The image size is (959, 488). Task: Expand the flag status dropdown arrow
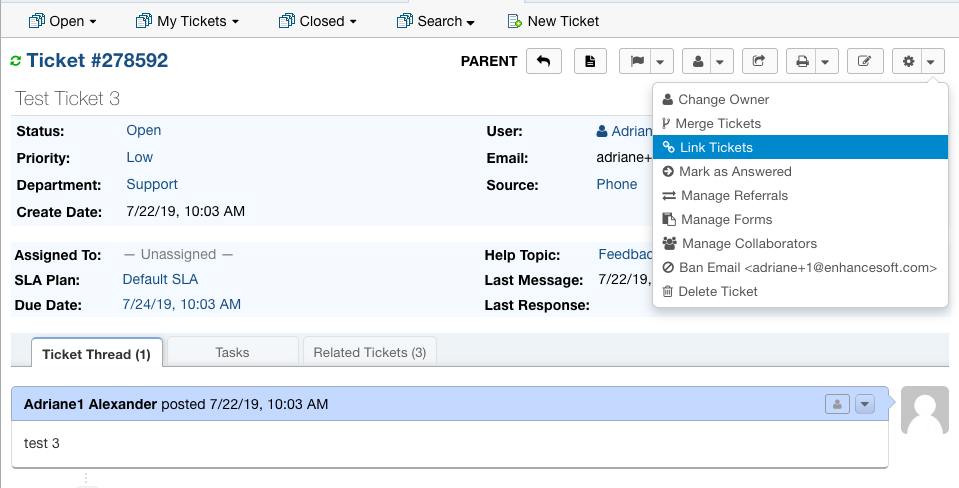click(x=660, y=62)
